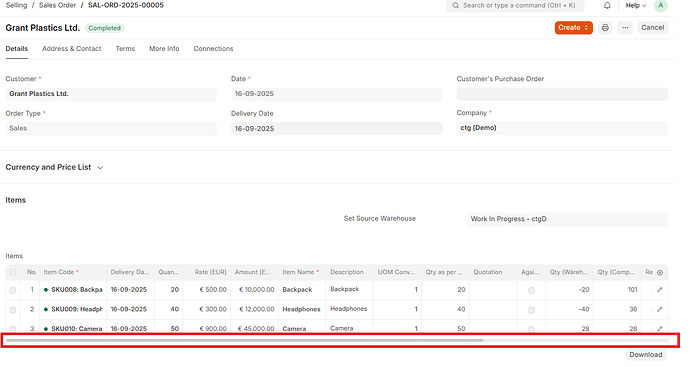This screenshot has height=367, width=689.
Task: Click the Company field ctg (Demo)
Action: pyautogui.click(x=562, y=128)
